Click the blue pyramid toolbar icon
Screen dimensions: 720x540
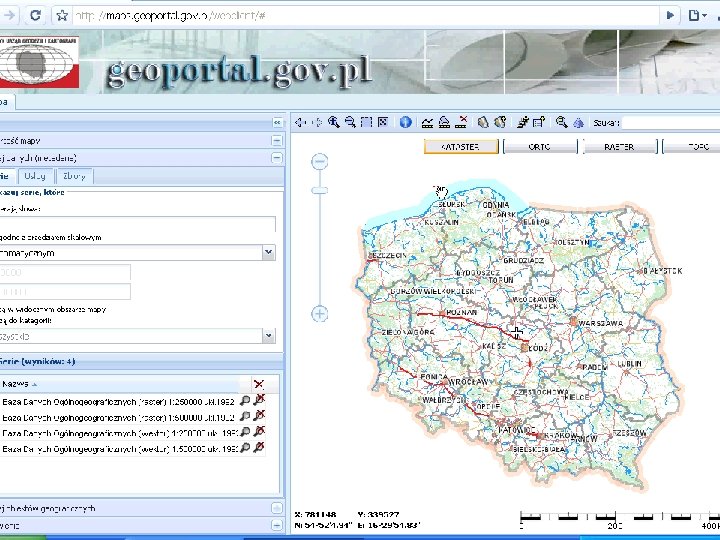click(578, 123)
